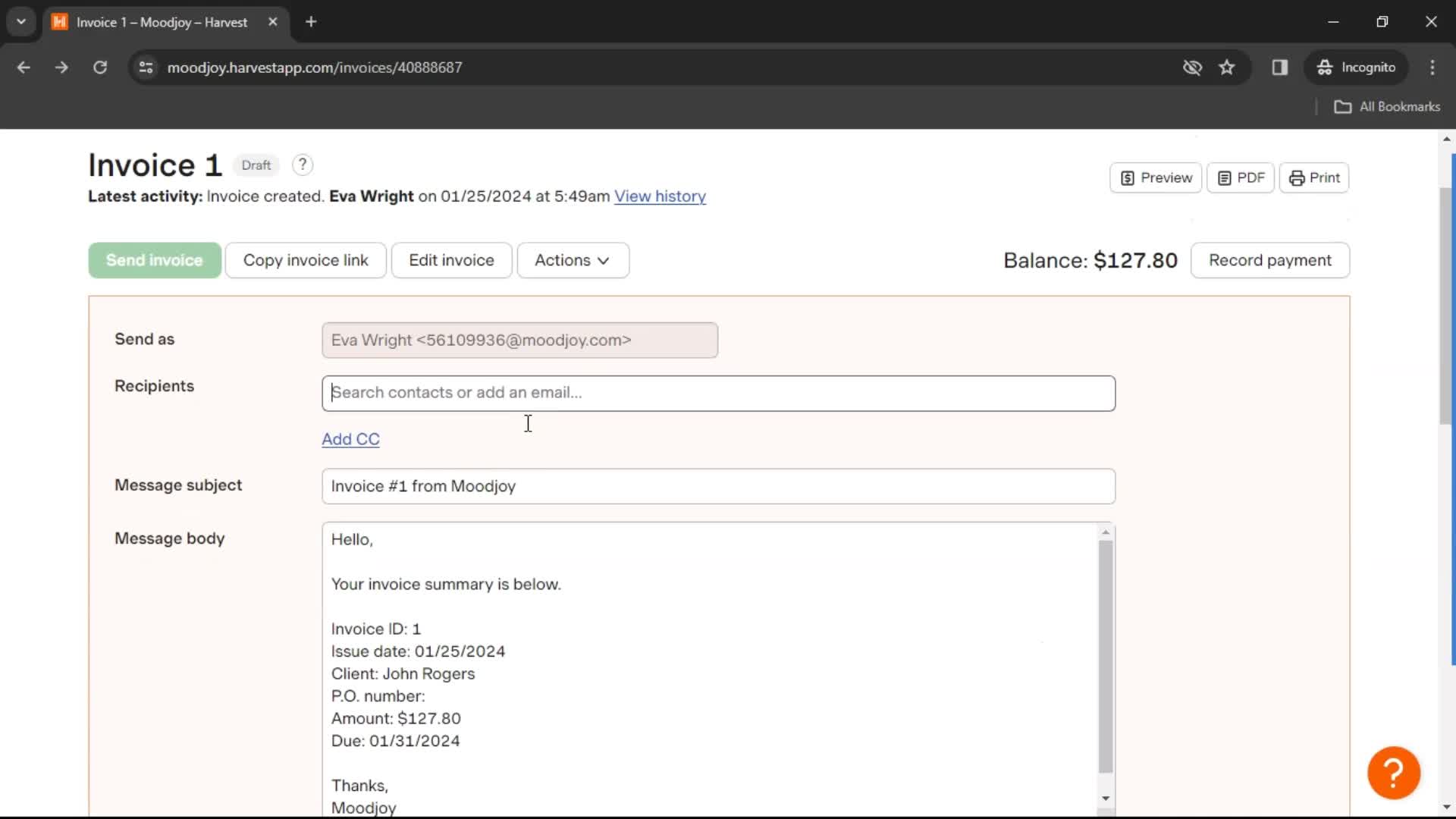Click the Copy invoice link button
1456x819 pixels.
pos(305,260)
